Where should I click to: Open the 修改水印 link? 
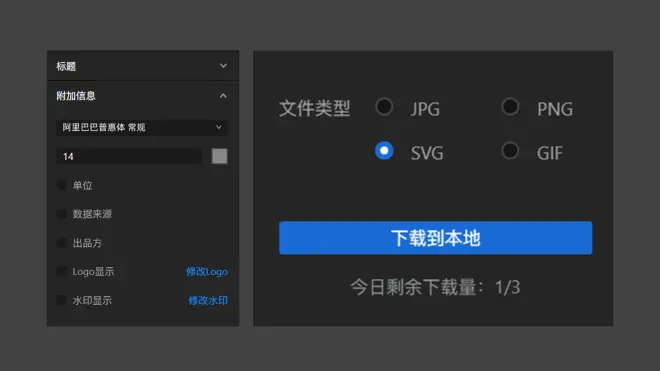[208, 300]
